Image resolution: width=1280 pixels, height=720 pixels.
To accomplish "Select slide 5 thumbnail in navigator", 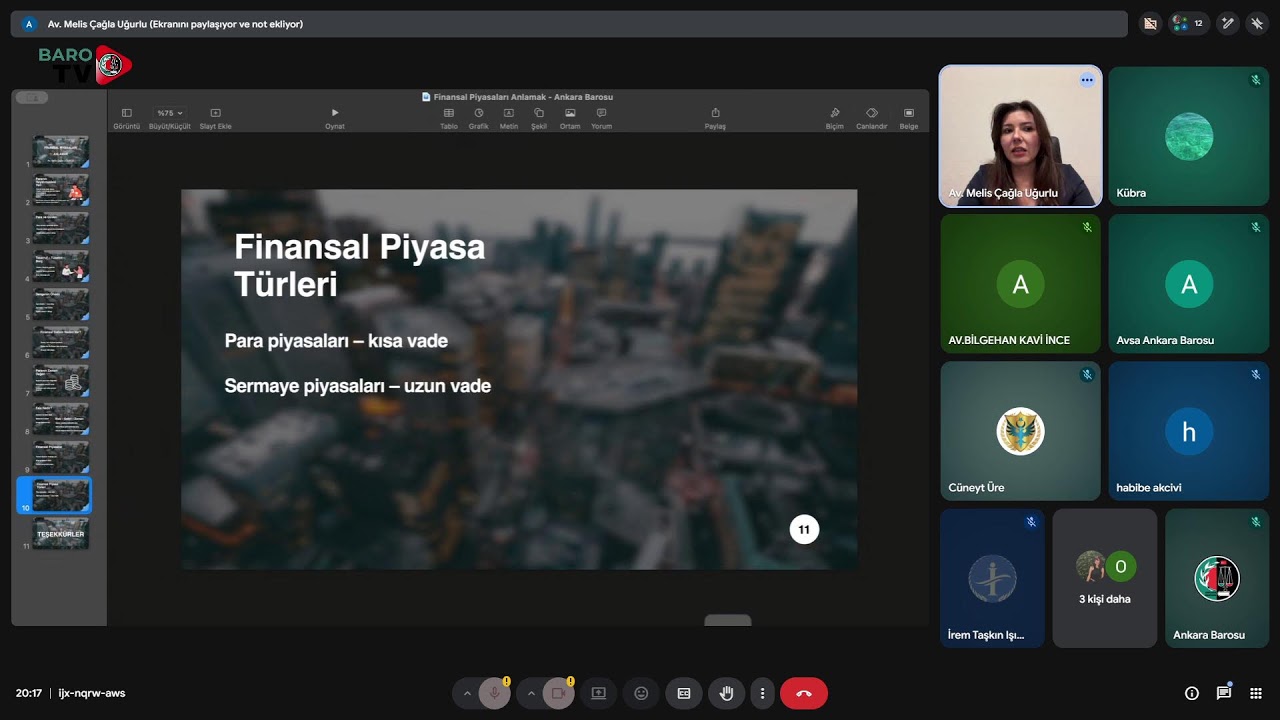I will coord(61,304).
